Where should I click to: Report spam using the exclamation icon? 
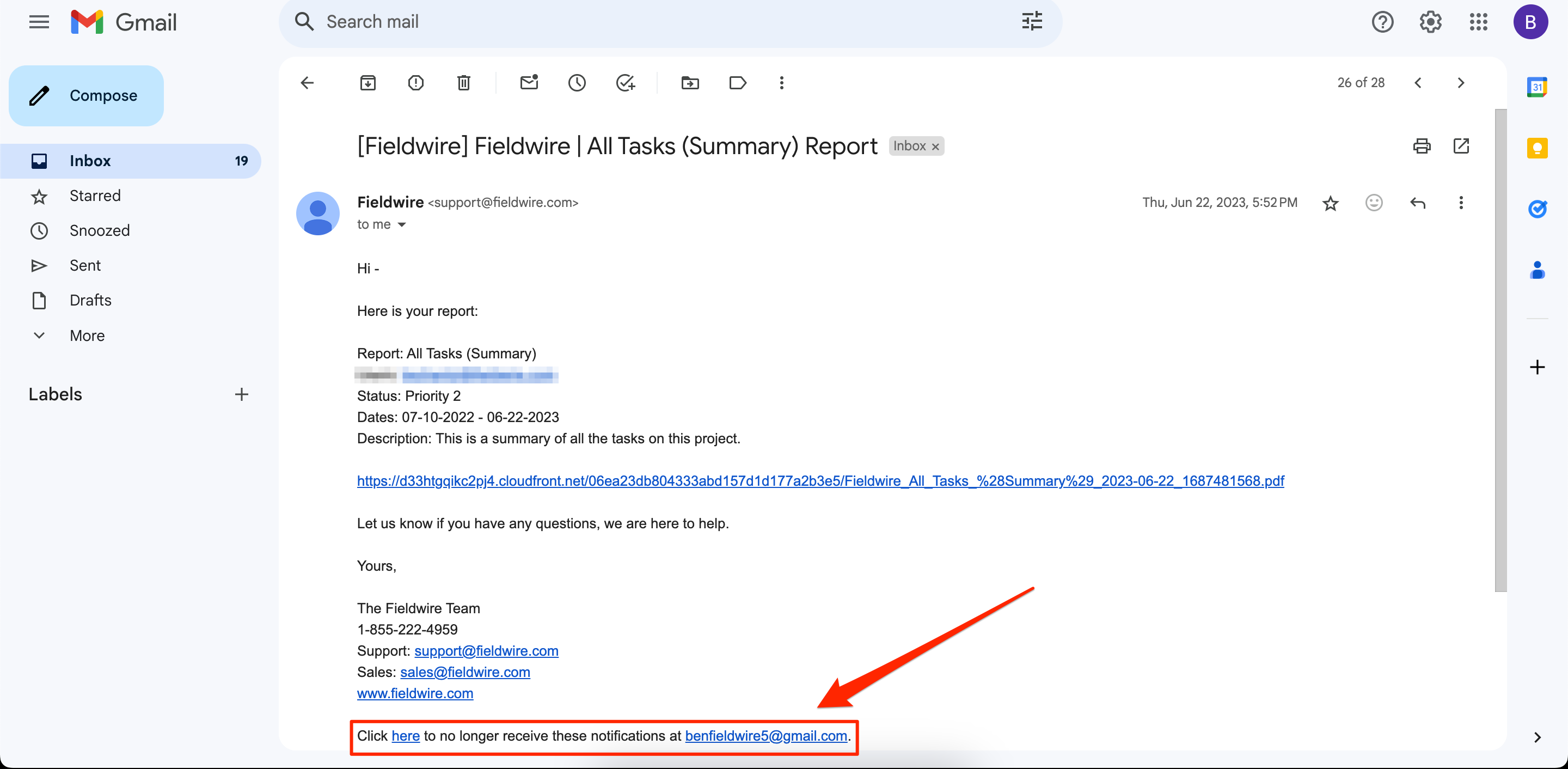click(416, 83)
